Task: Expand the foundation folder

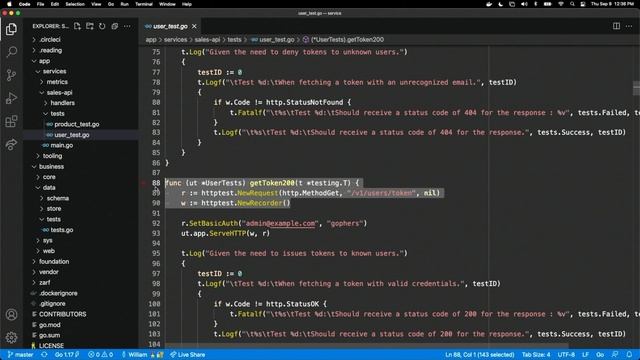Action: (x=54, y=262)
